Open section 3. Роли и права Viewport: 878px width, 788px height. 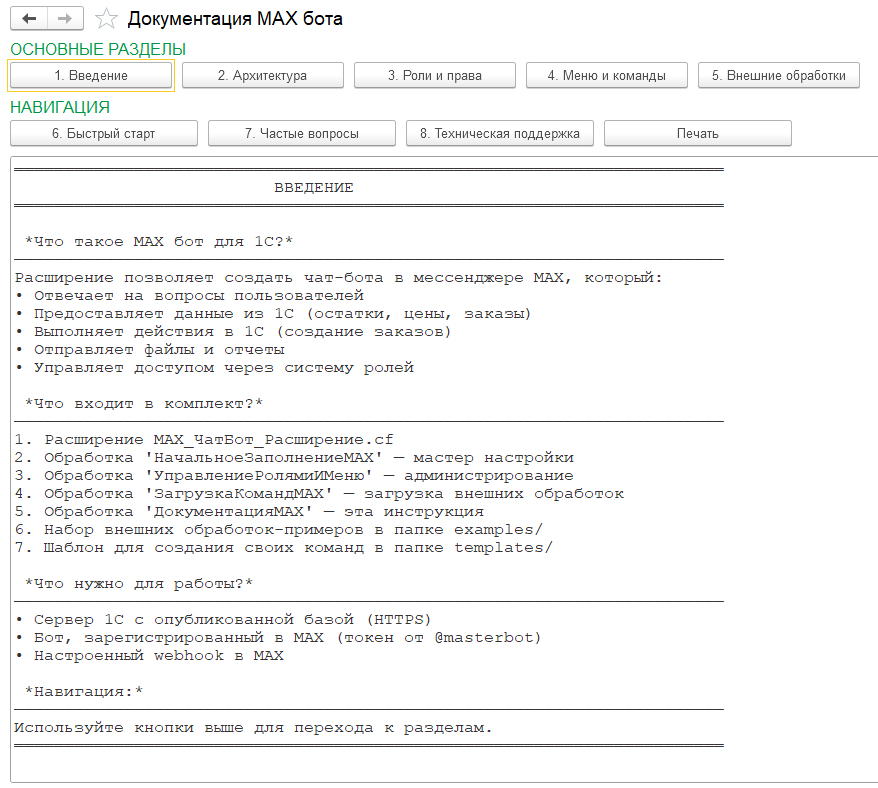(435, 76)
